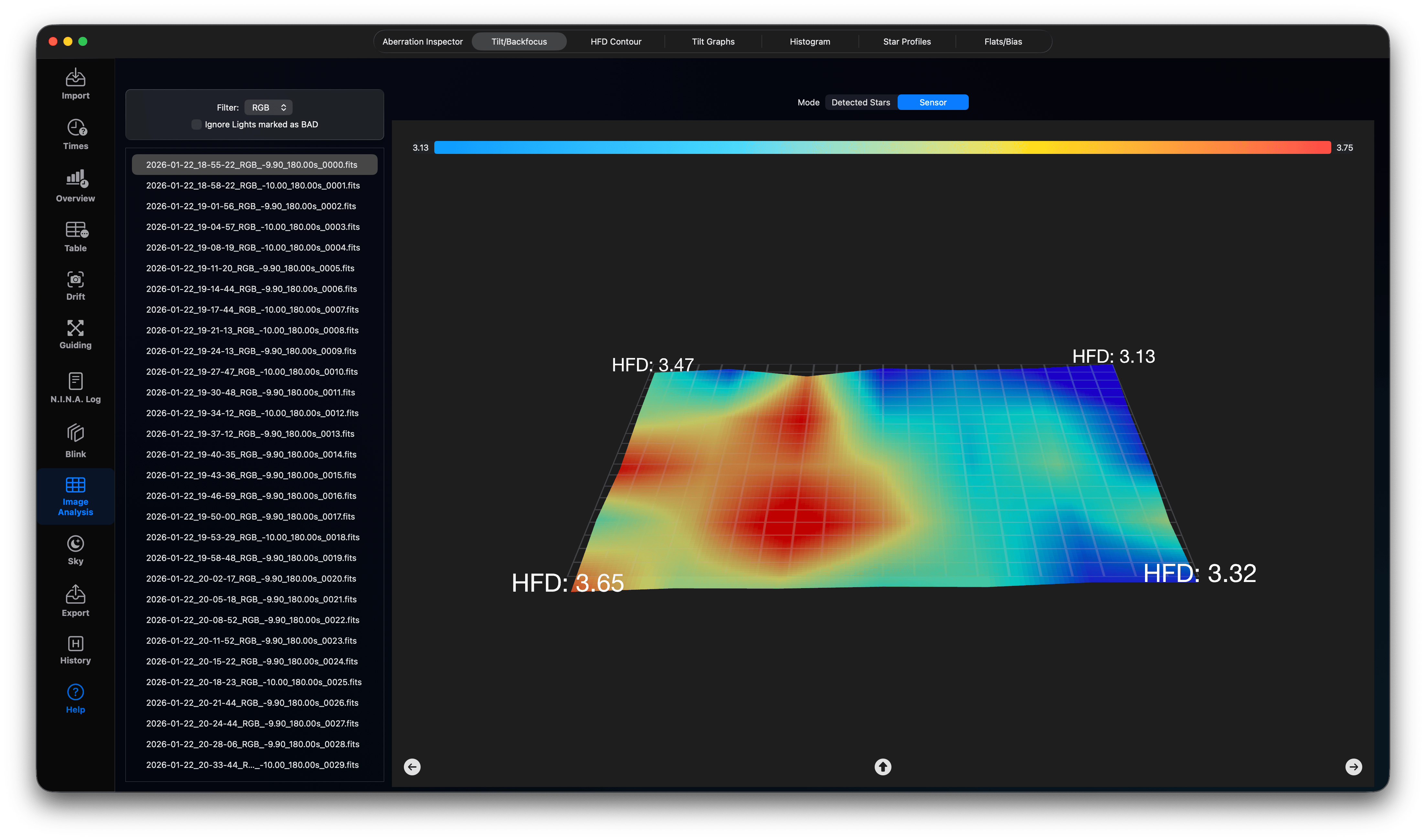Select file 19-17-44_RGB_-10.00_180.00s_0007.fits
The height and width of the screenshot is (840, 1426).
click(x=254, y=310)
